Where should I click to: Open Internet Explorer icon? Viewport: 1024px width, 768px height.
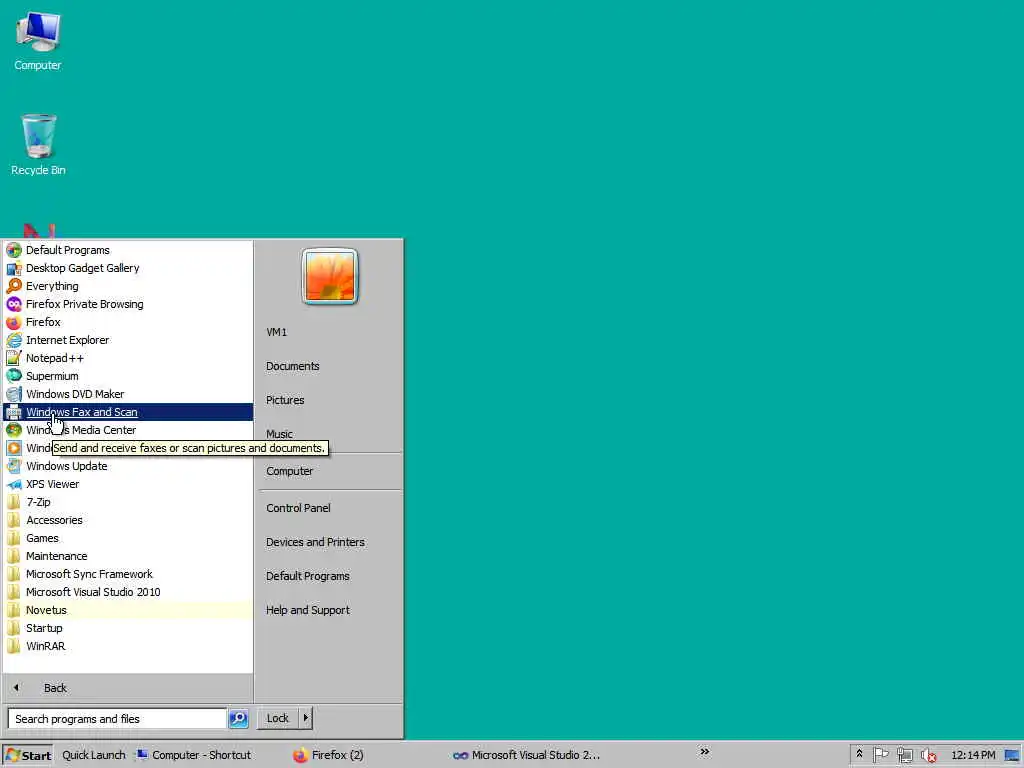14,340
